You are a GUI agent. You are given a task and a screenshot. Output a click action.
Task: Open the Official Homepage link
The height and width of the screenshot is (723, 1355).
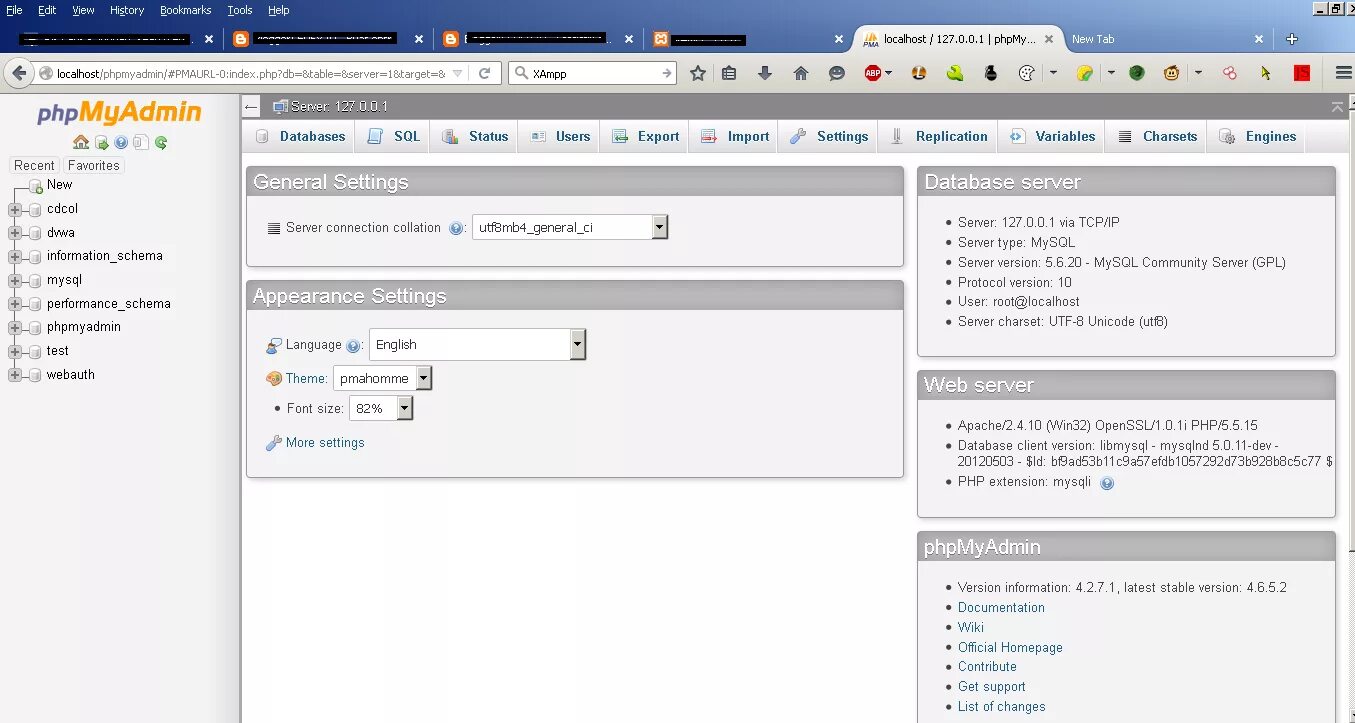click(1010, 648)
